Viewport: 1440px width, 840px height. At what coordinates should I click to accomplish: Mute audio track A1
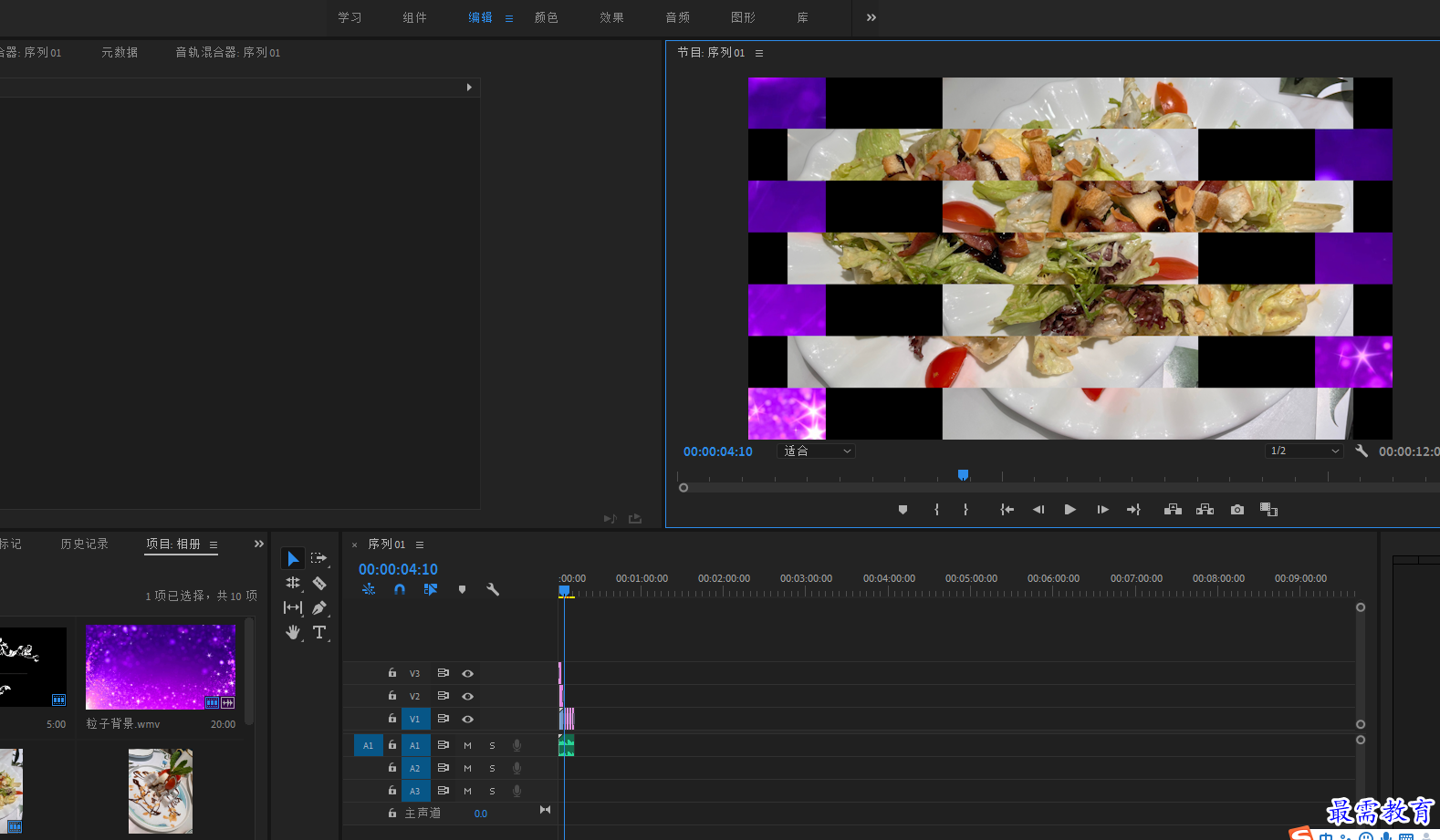[x=468, y=745]
